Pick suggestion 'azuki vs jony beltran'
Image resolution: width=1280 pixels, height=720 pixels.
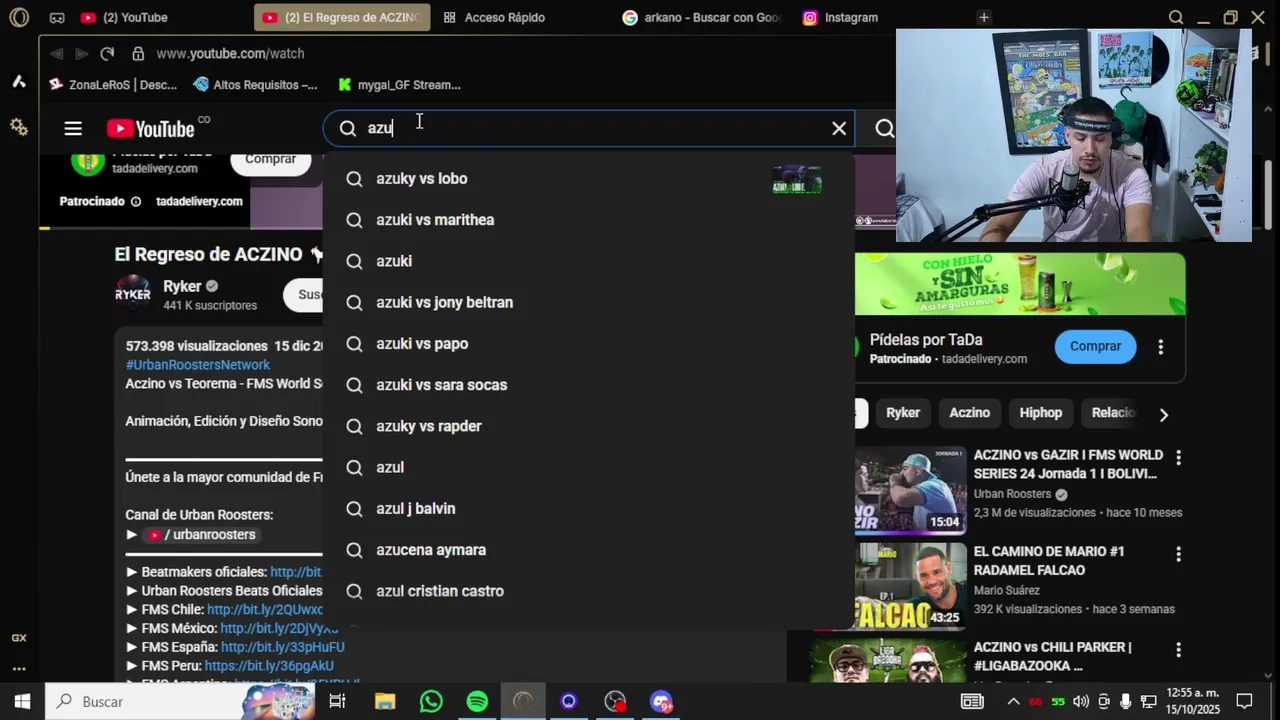click(589, 302)
